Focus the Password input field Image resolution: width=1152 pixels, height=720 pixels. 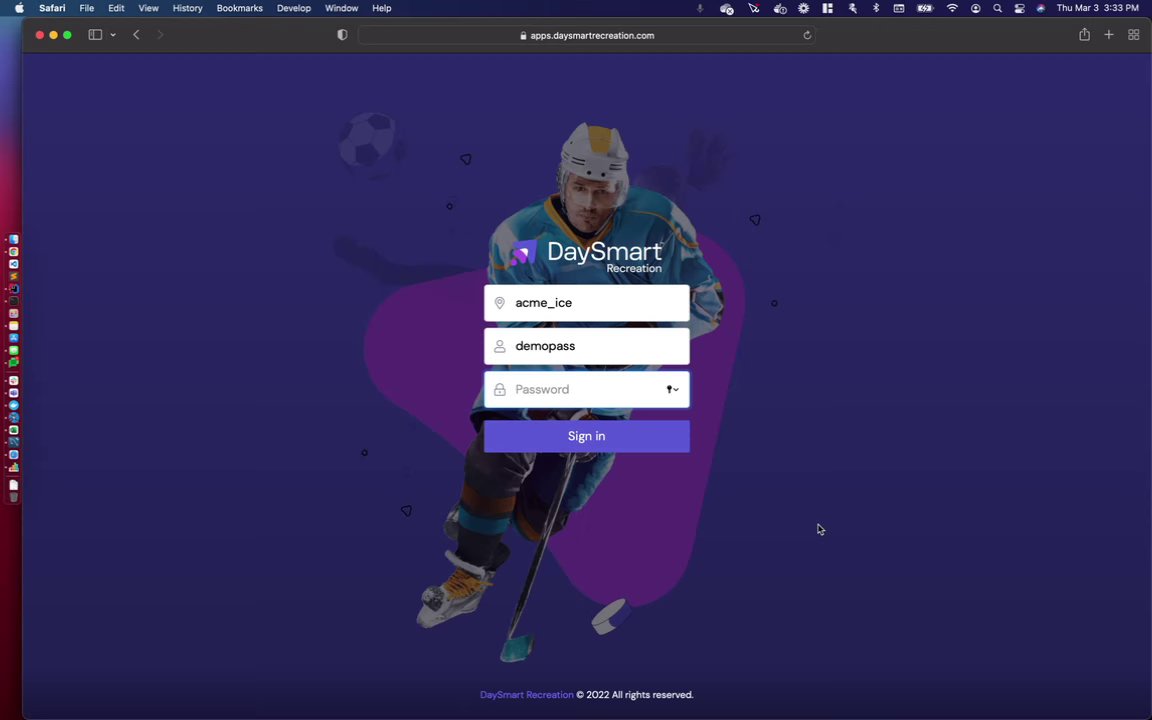586,389
